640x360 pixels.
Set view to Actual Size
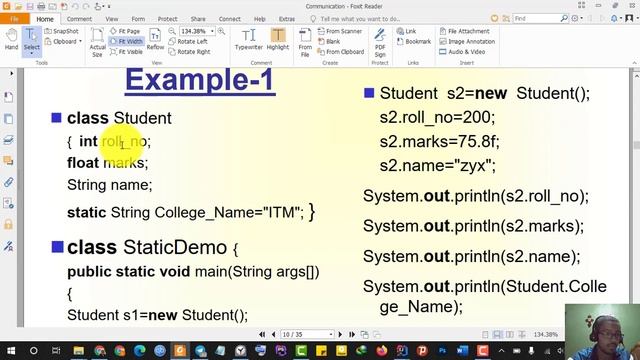97,42
